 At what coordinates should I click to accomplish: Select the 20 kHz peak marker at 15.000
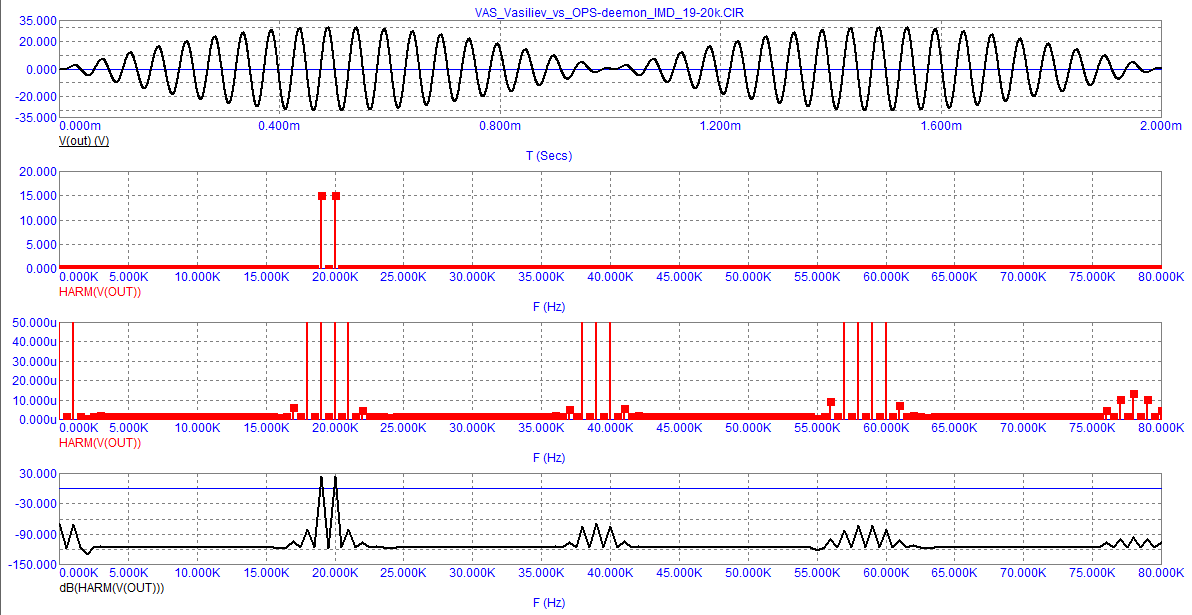pos(335,196)
